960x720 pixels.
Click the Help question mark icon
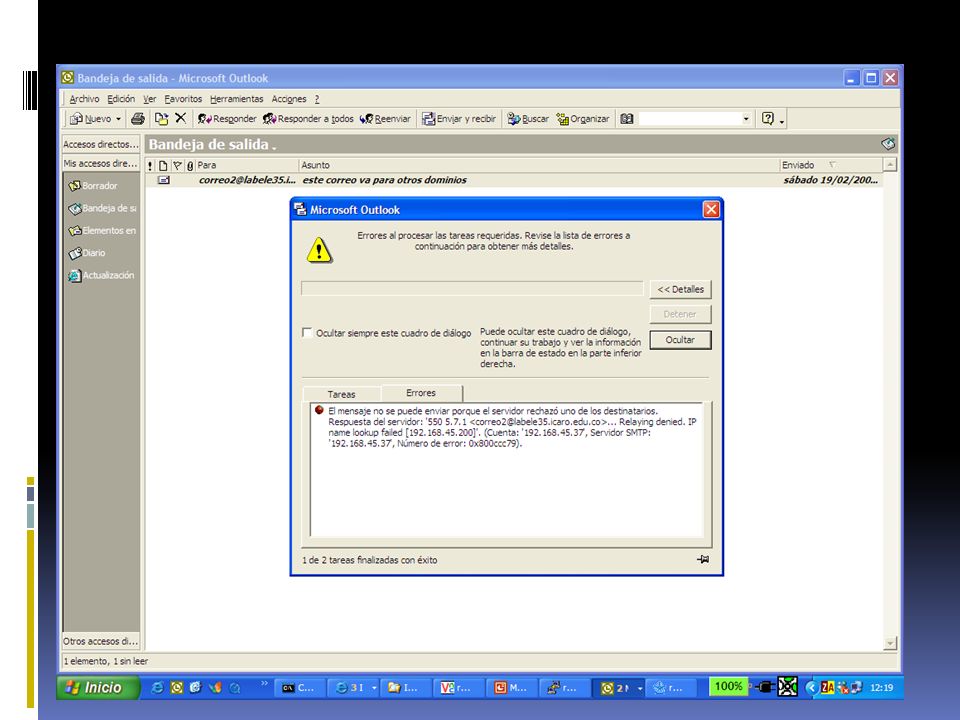pos(768,119)
